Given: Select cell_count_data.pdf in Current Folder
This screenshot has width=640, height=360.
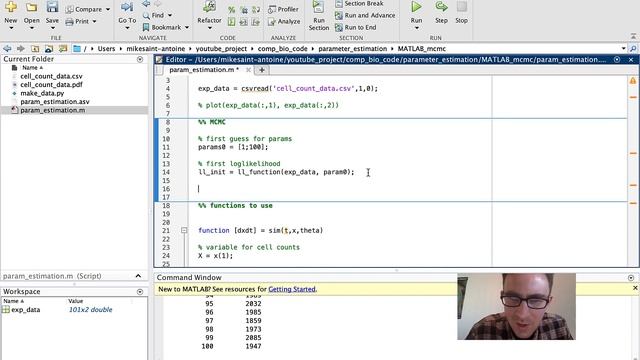Looking at the screenshot, I should click(x=51, y=85).
